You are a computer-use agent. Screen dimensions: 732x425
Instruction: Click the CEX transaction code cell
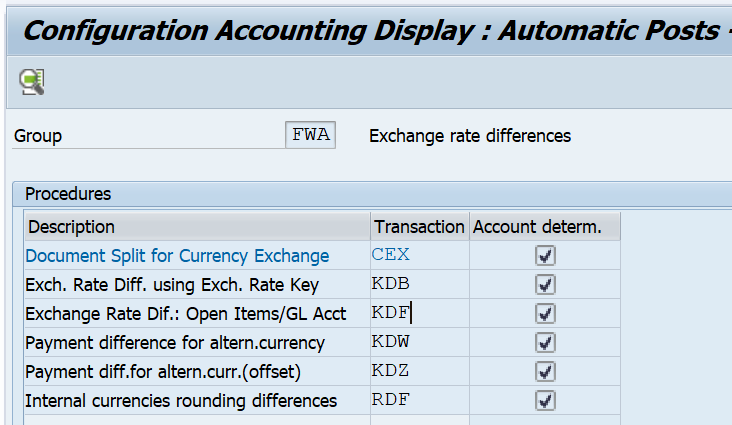point(418,256)
